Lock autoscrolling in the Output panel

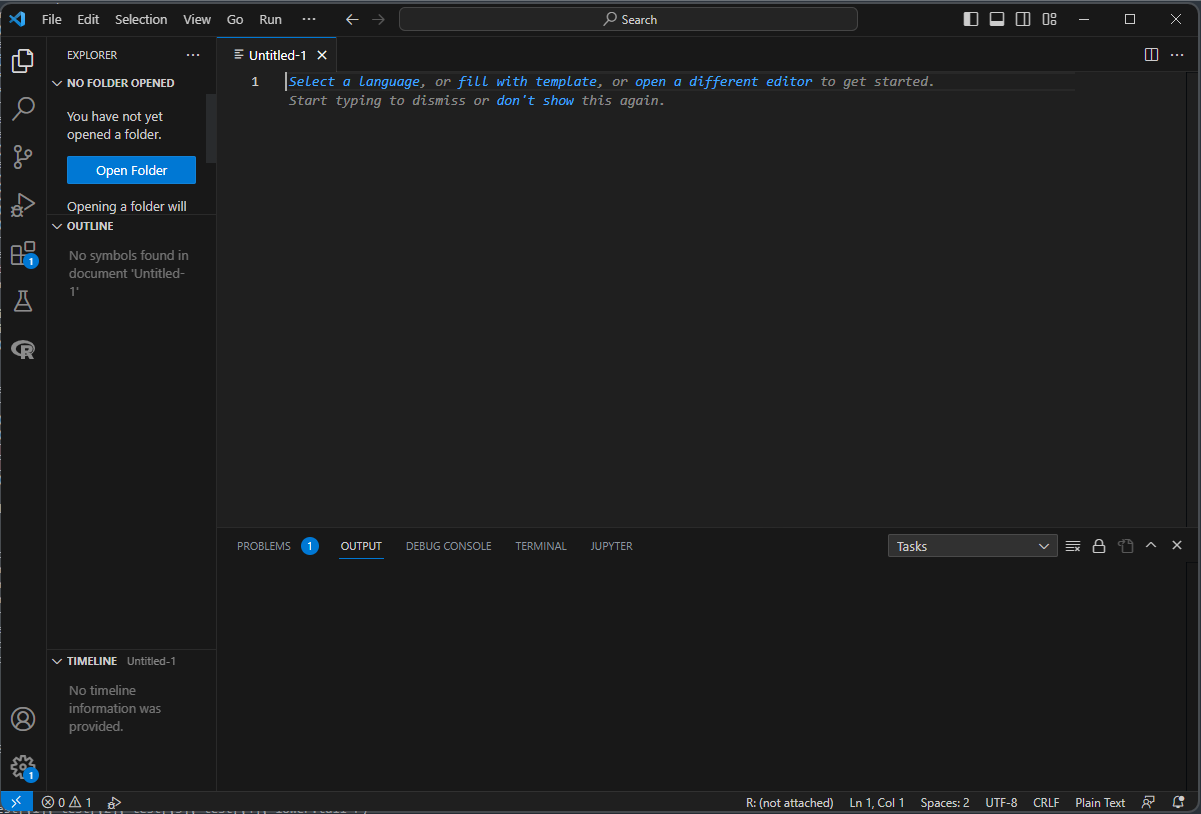(1099, 545)
